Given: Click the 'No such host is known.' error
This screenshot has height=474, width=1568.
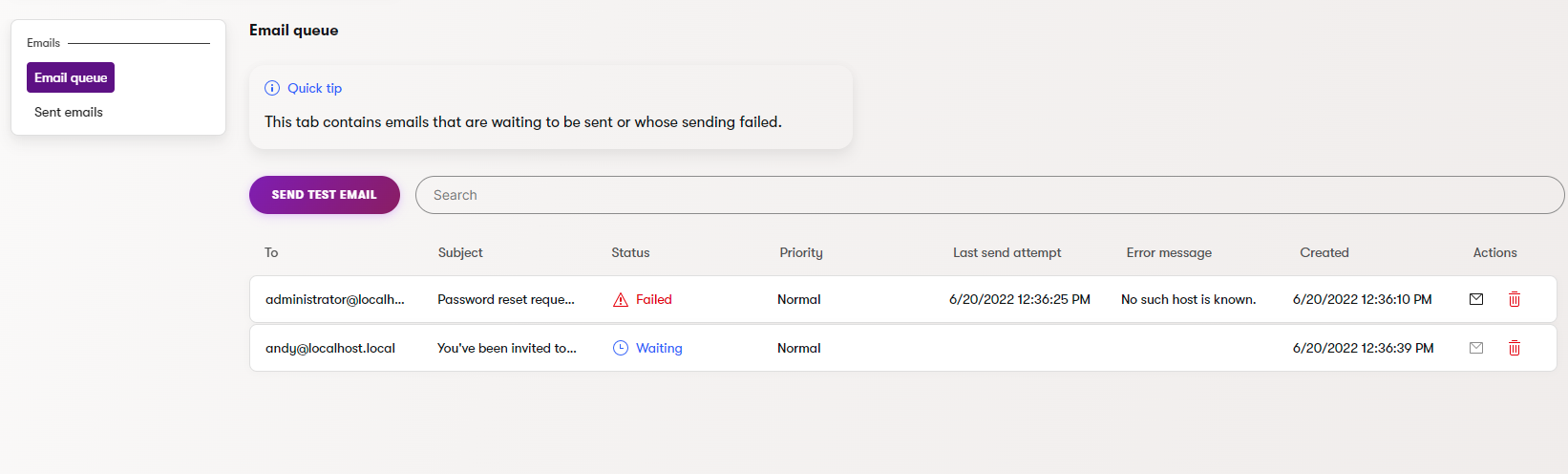Looking at the screenshot, I should click(1188, 299).
